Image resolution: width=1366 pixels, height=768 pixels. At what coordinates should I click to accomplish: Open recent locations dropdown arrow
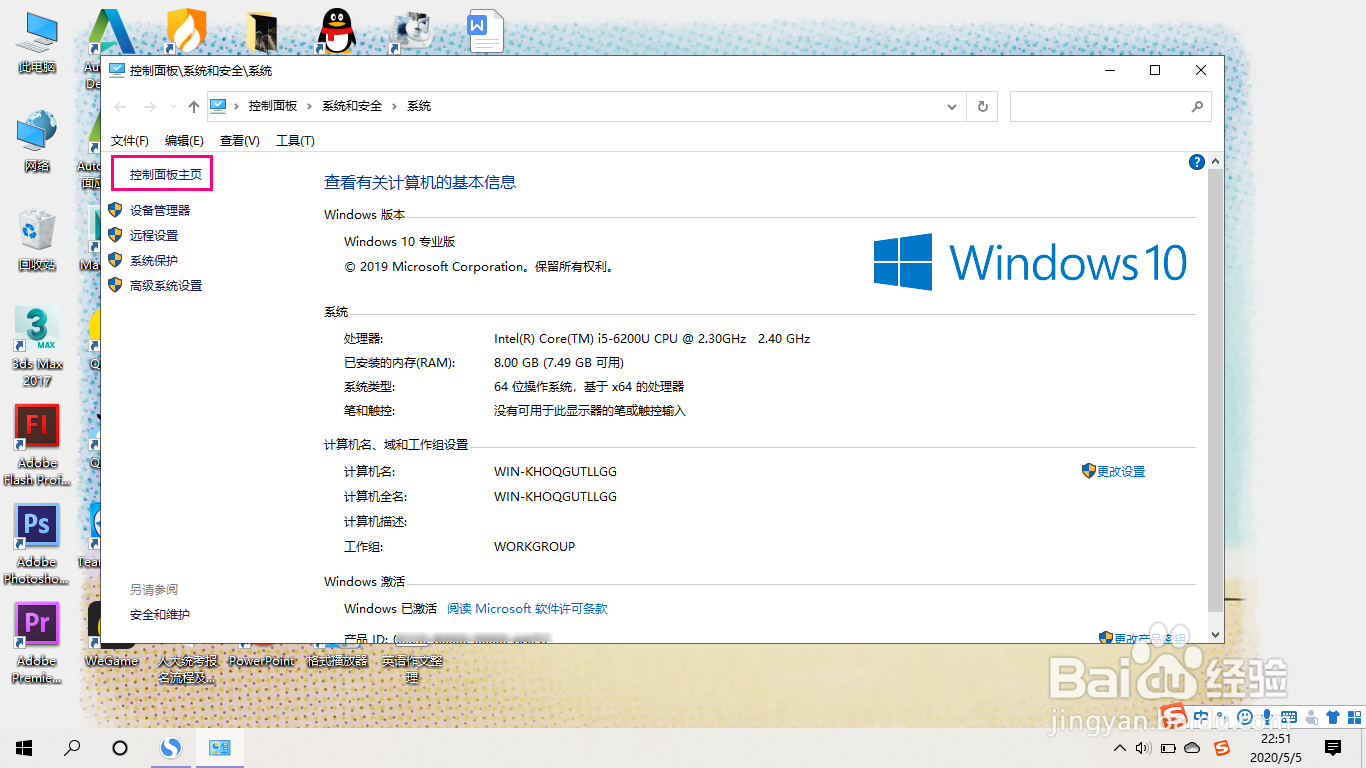(173, 106)
